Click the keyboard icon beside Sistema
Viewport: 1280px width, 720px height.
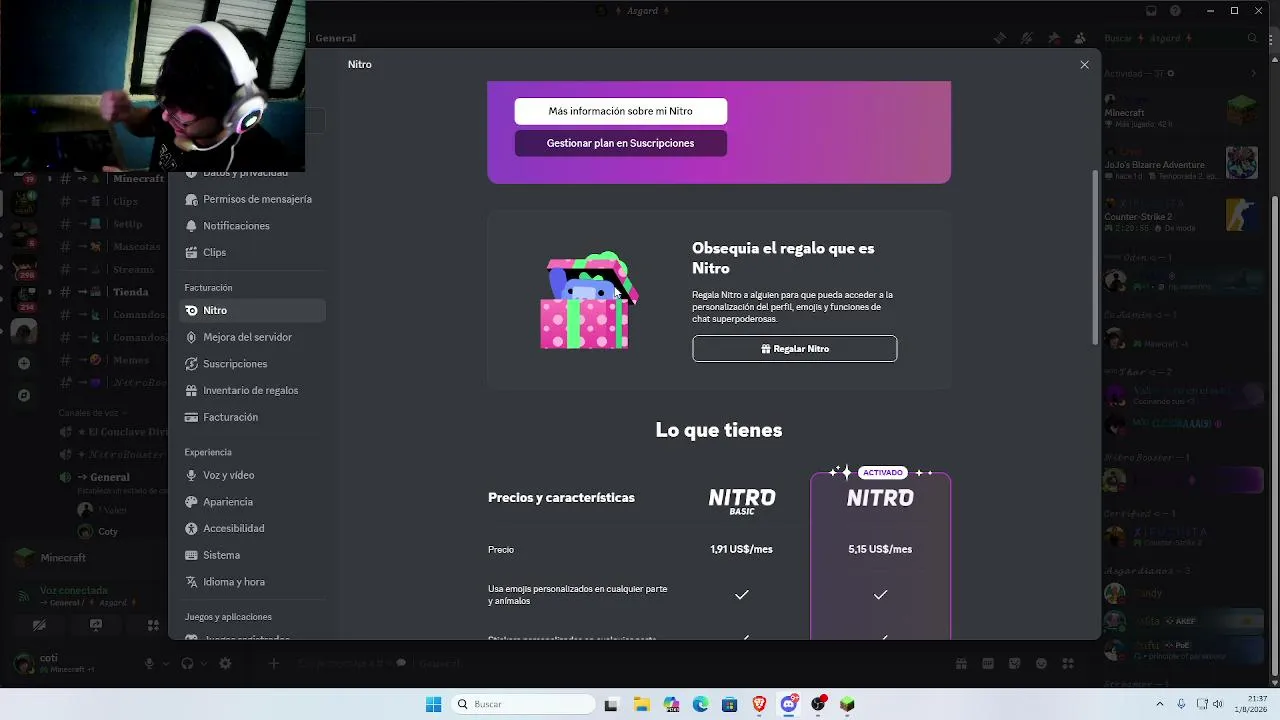pos(191,555)
